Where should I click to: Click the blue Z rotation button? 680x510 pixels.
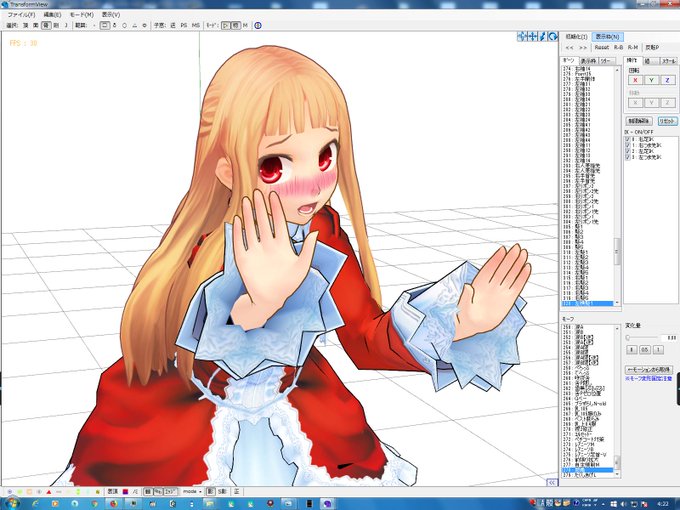click(x=667, y=80)
